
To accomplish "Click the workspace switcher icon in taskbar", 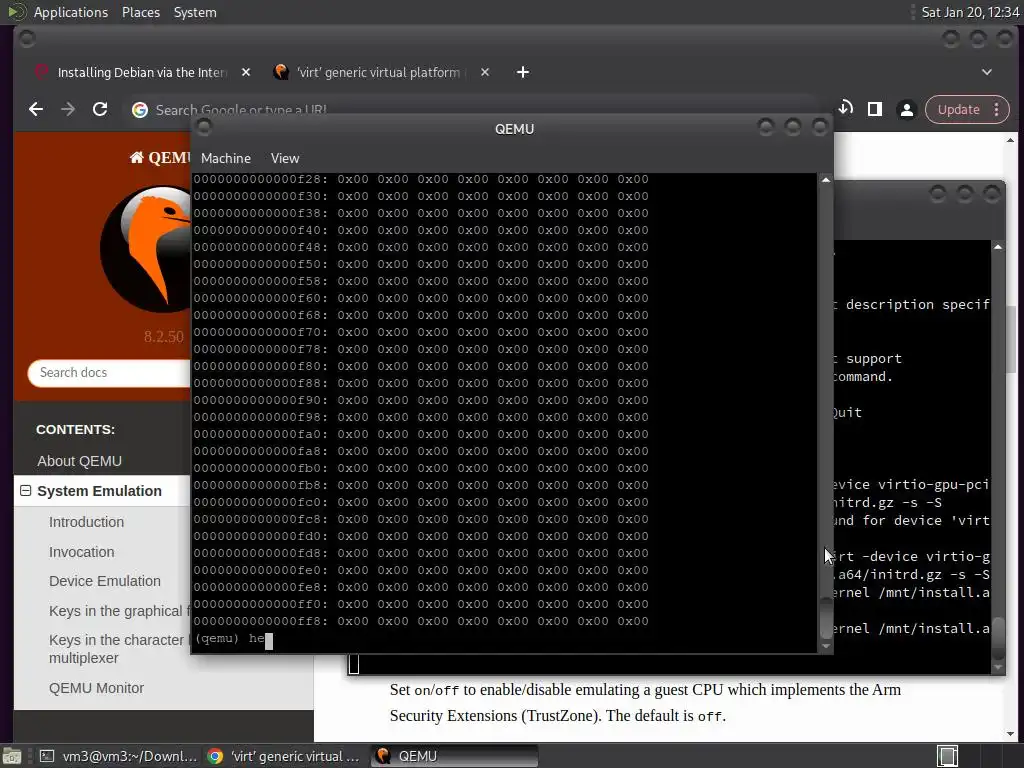I will click(x=948, y=756).
